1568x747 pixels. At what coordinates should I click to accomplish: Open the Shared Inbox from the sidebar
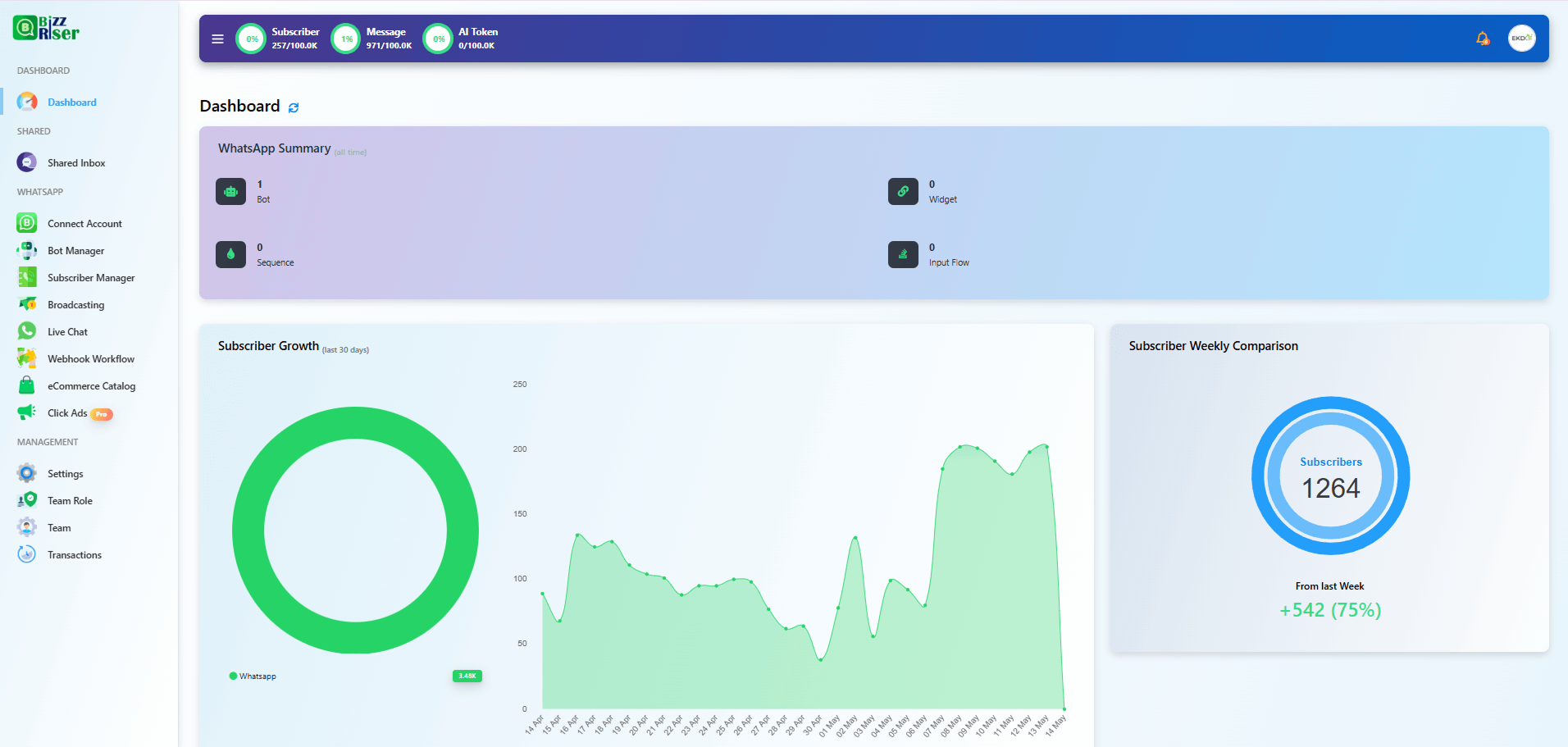tap(75, 162)
